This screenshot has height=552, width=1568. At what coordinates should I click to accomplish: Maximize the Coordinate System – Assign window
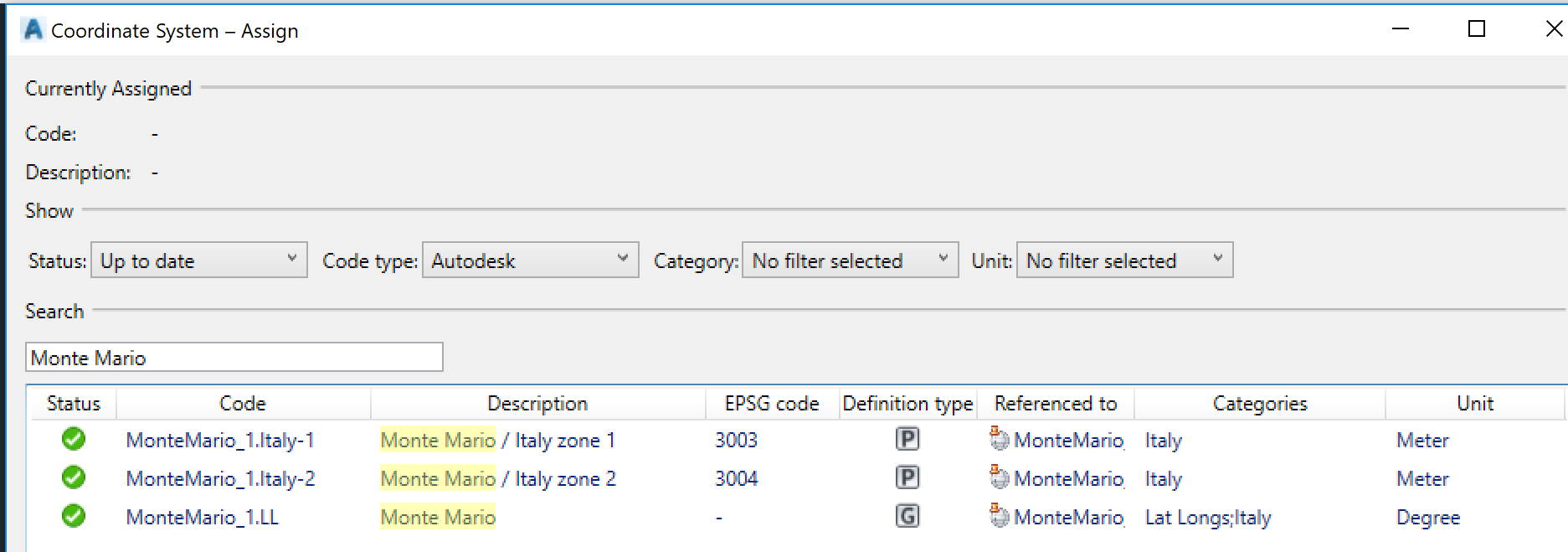tap(1477, 29)
